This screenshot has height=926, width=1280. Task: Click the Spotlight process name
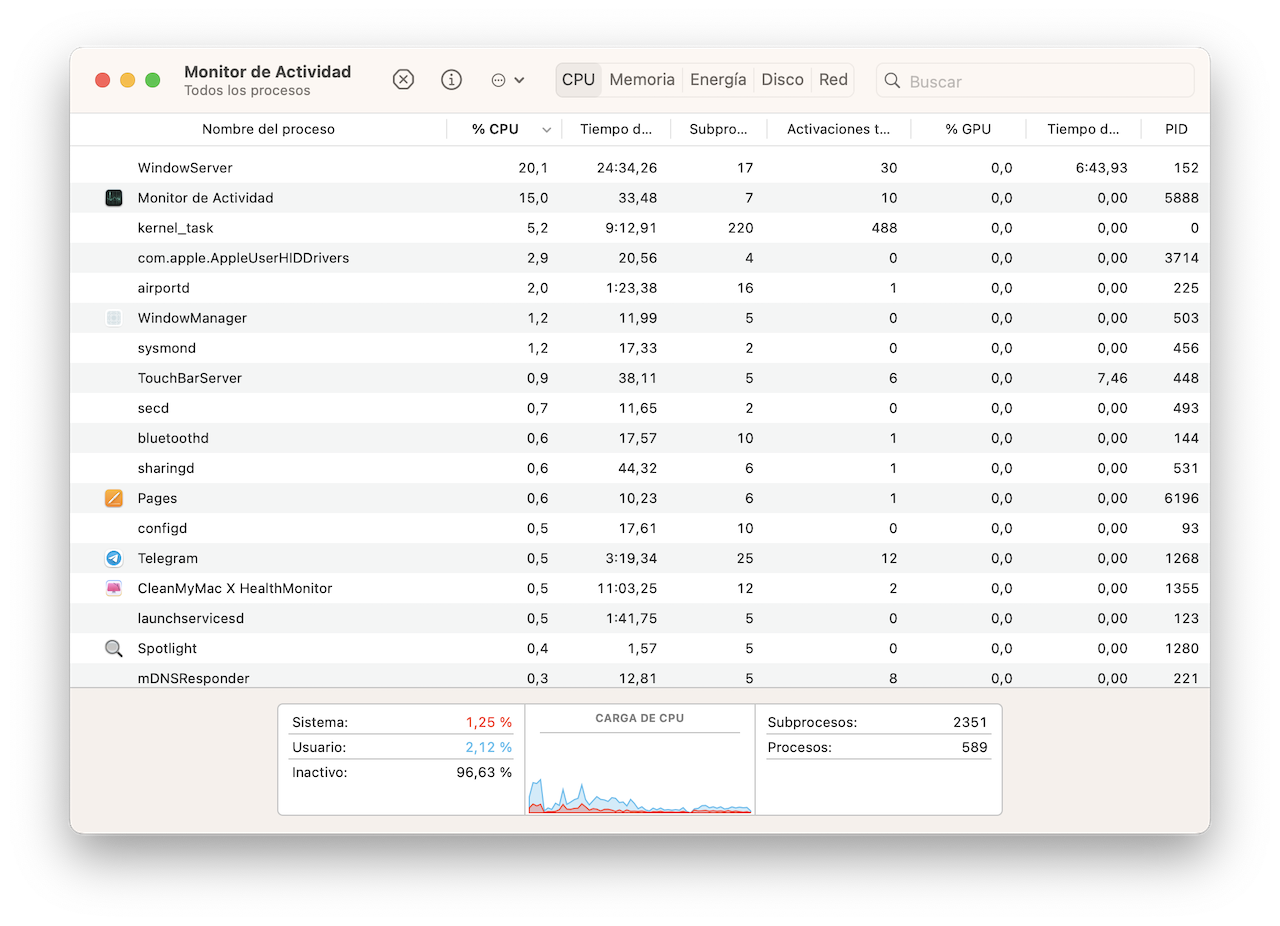(167, 648)
